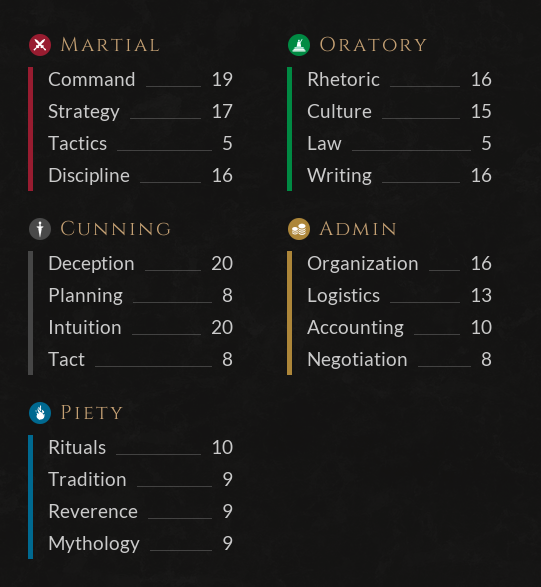Click the Command skill row
The height and width of the screenshot is (587, 541).
(140, 79)
